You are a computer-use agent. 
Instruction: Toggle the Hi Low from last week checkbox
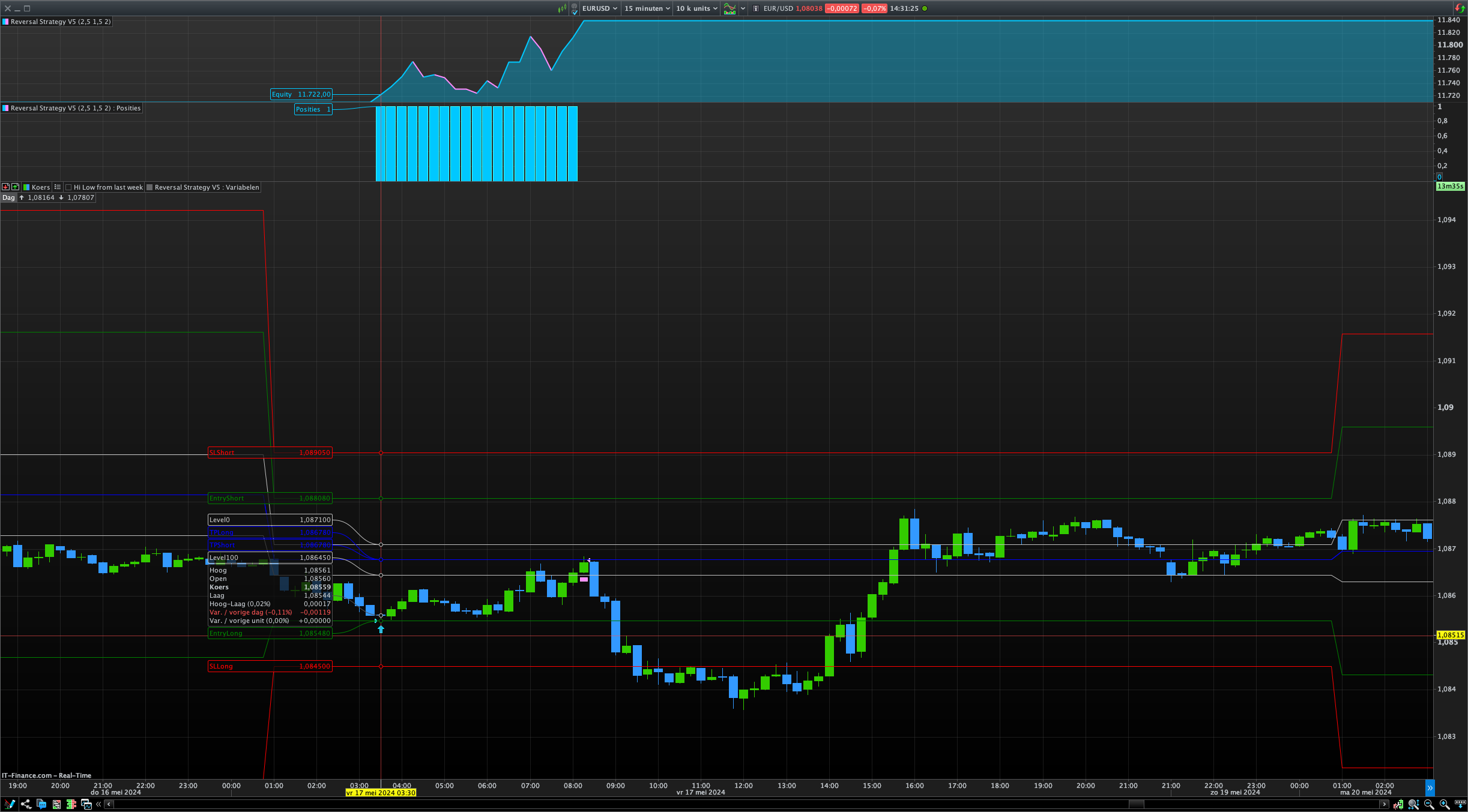click(69, 187)
